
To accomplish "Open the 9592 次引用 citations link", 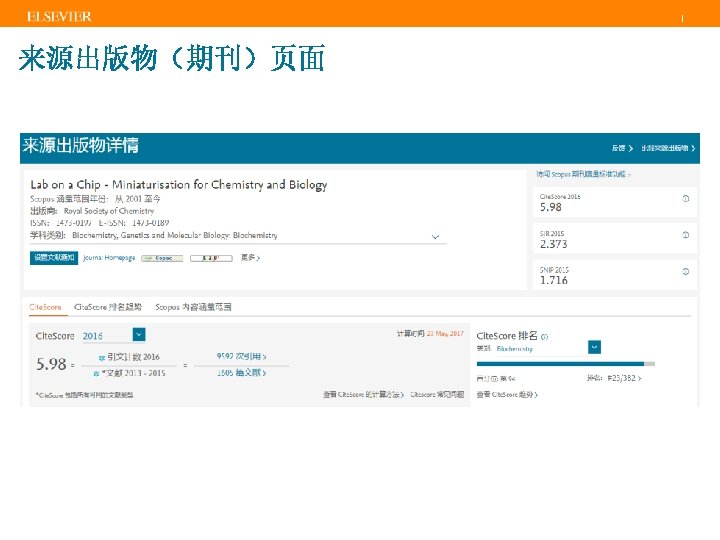I will click(242, 356).
